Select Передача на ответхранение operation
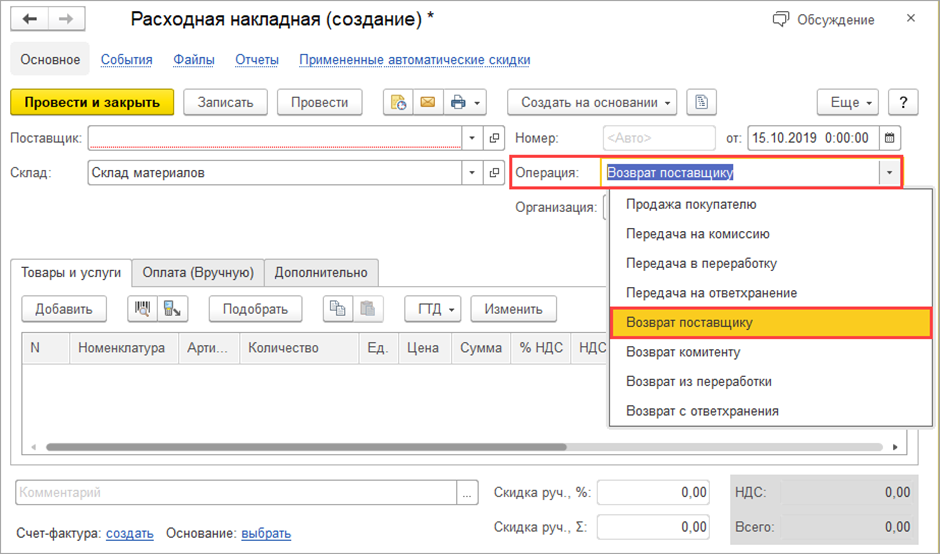The height and width of the screenshot is (554, 940). (770, 293)
